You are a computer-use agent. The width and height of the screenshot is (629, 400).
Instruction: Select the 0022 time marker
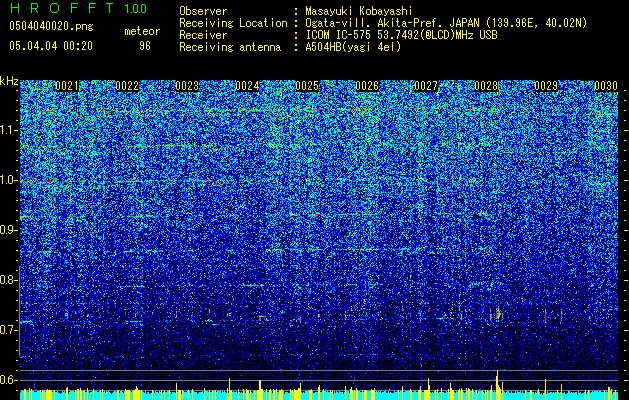pyautogui.click(x=127, y=86)
